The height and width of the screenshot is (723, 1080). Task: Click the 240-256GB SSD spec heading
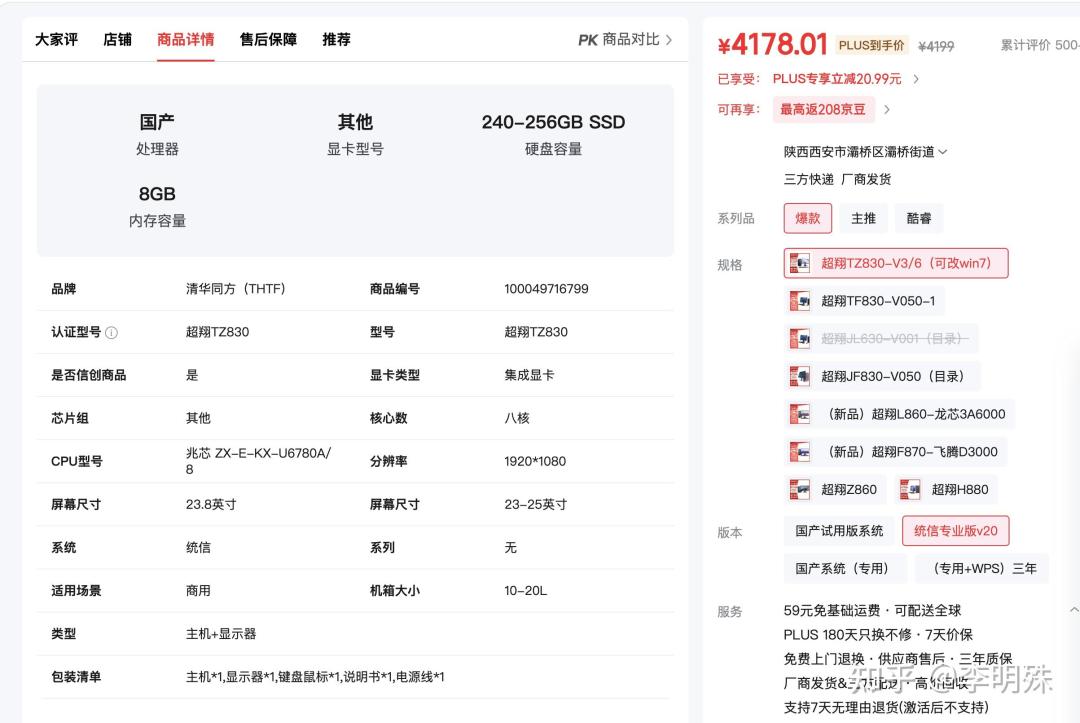[553, 122]
